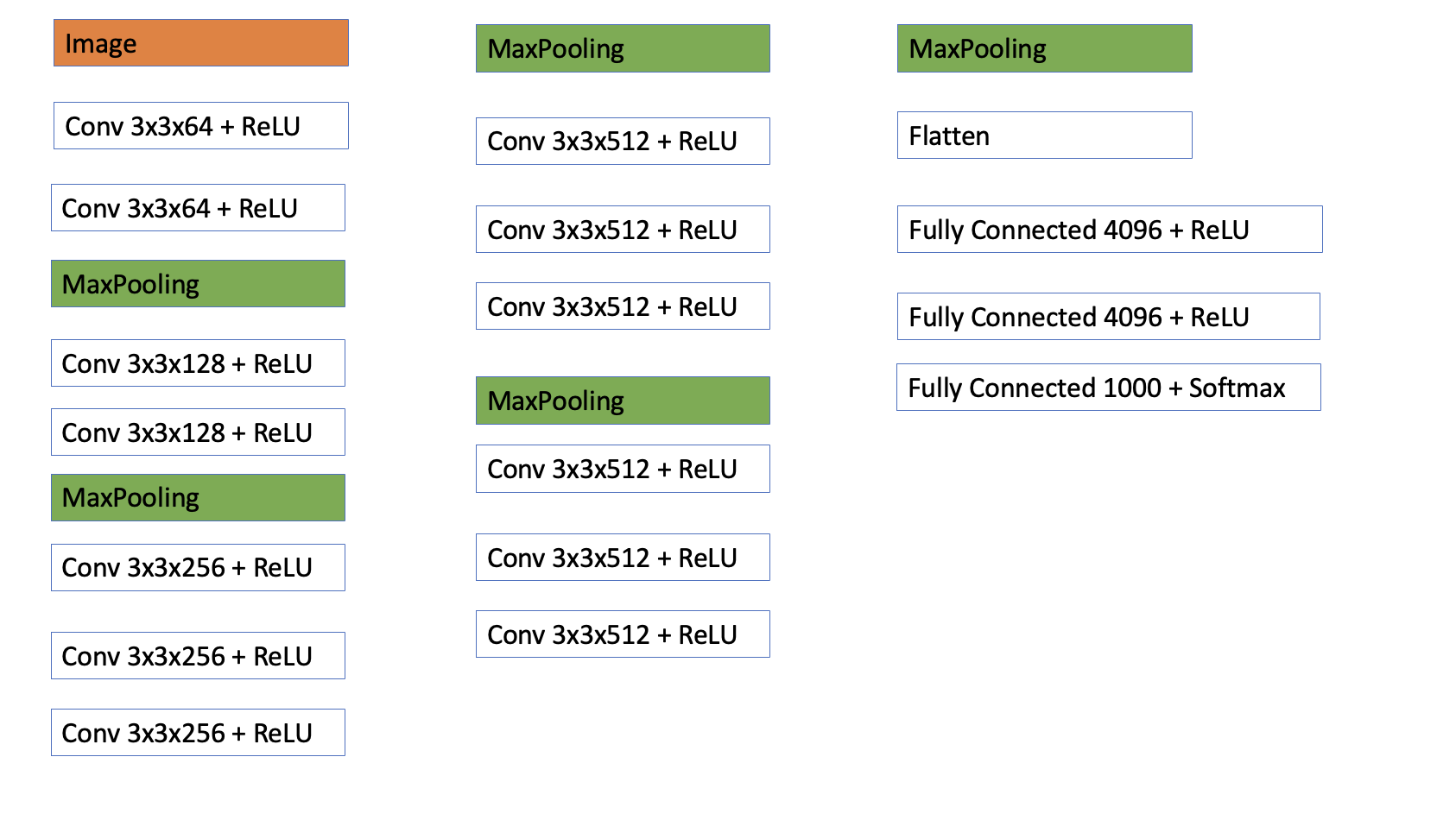
Task: Select the MaxPooling box heading the Conv 3x3x512 column
Action: pyautogui.click(x=622, y=48)
